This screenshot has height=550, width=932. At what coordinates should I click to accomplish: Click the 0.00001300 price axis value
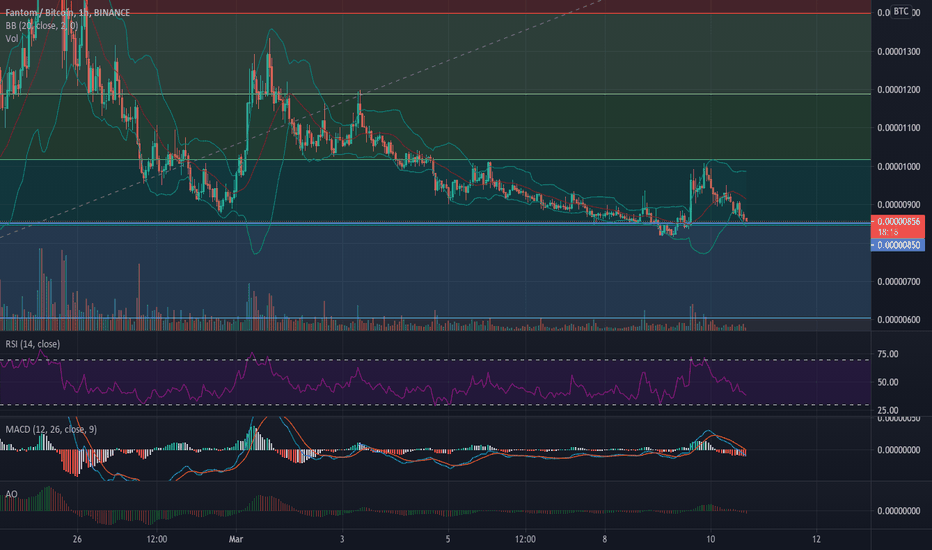(899, 52)
